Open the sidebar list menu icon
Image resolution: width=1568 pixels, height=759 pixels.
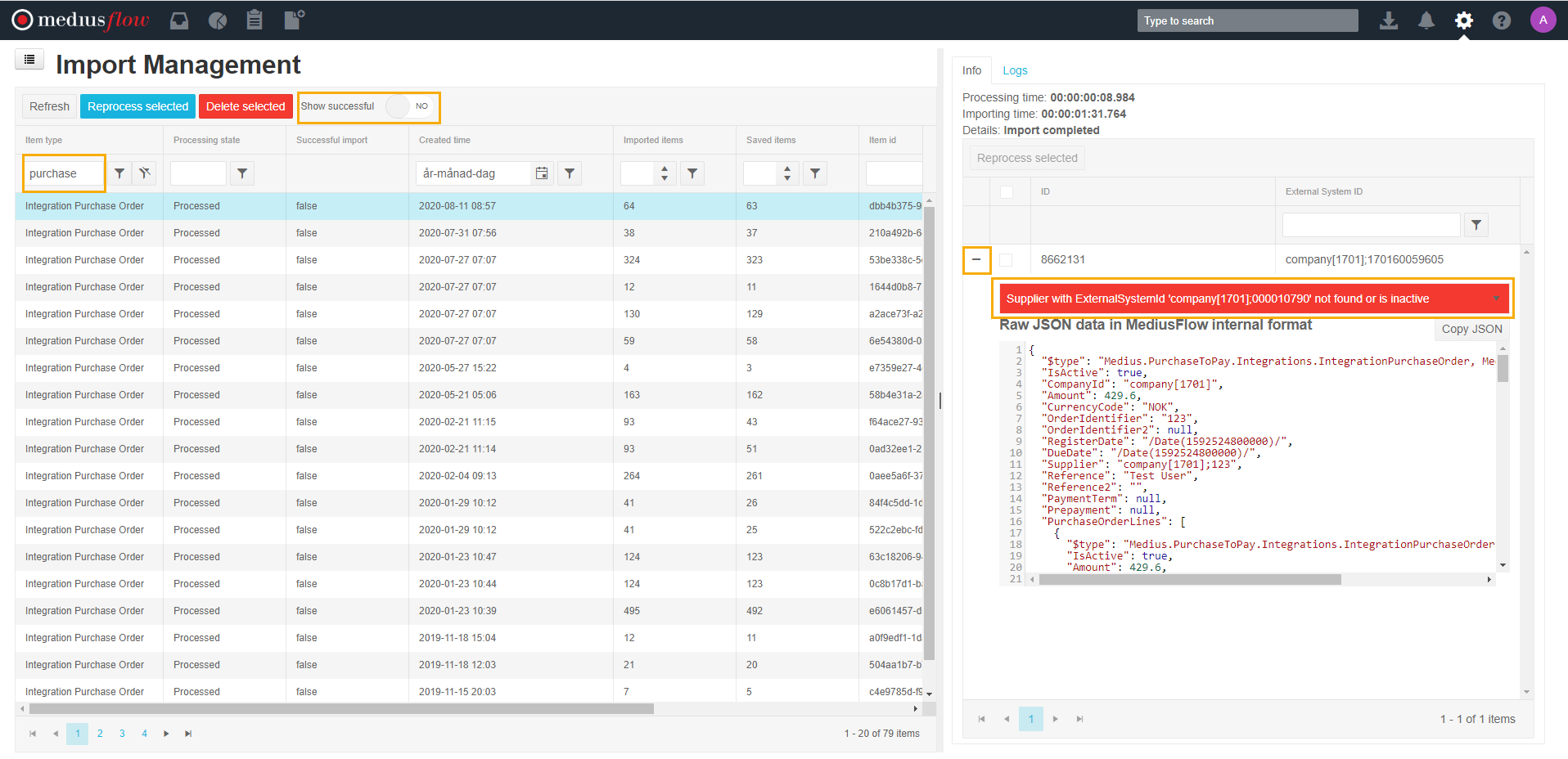[29, 59]
